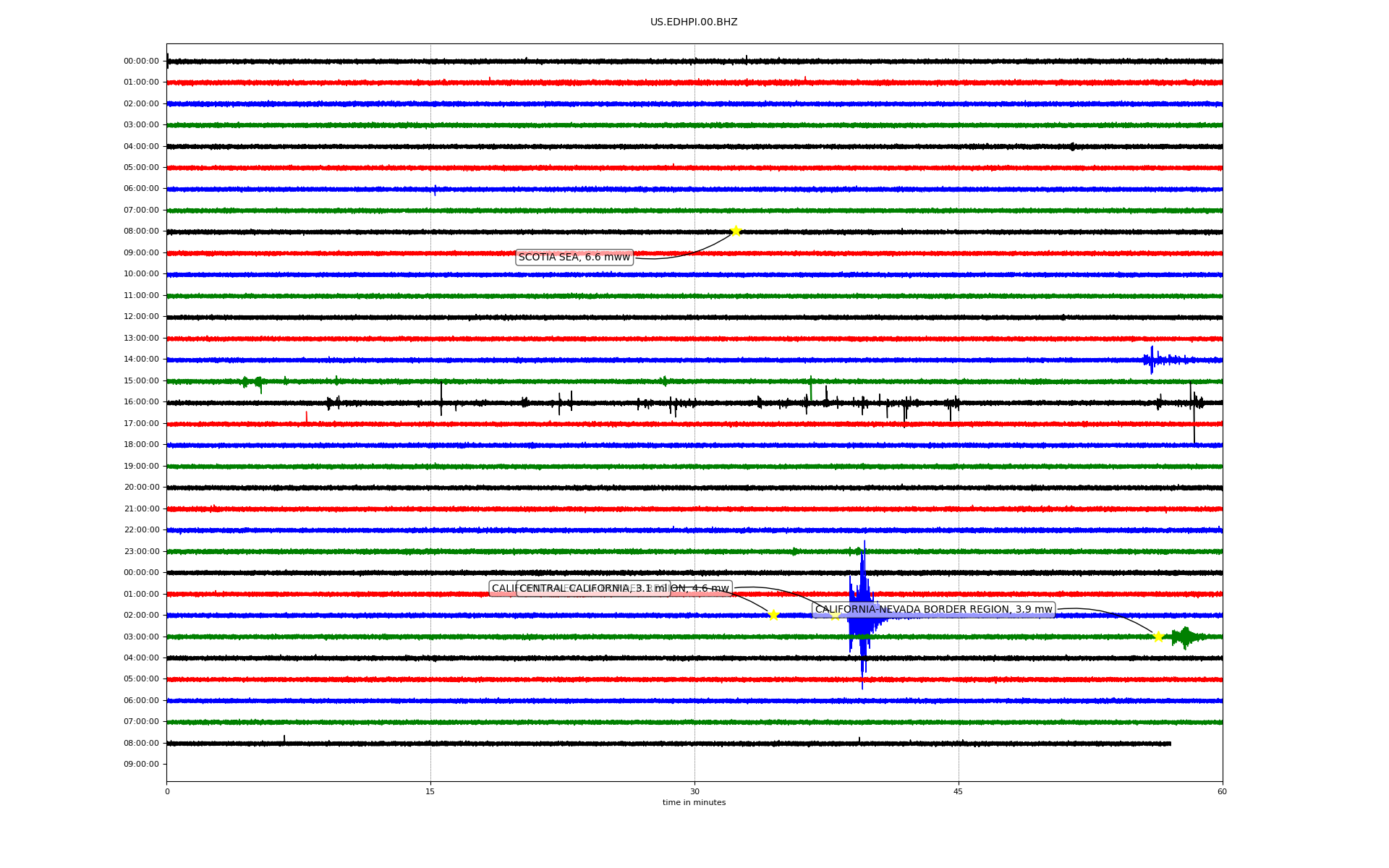Click the 11:00:00 time label
The image size is (1389, 868).
click(x=141, y=296)
